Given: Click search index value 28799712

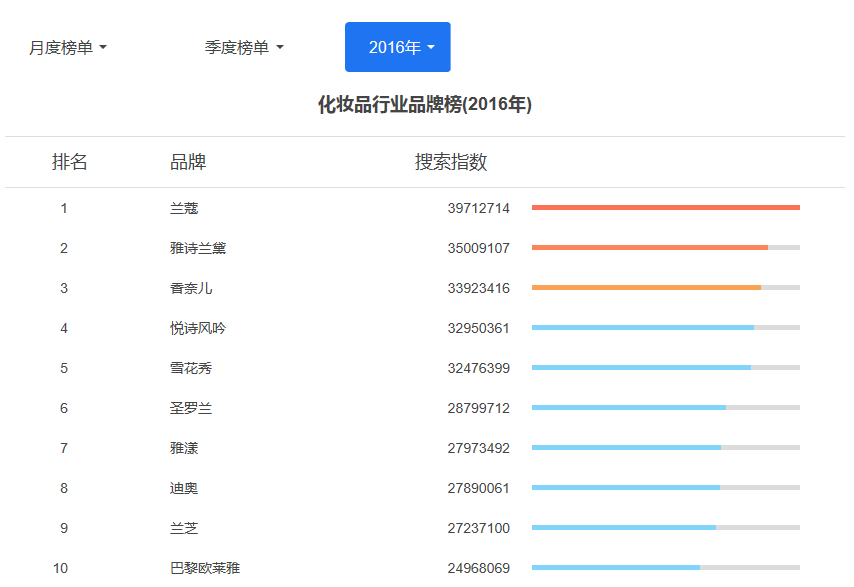Looking at the screenshot, I should click(x=479, y=408).
